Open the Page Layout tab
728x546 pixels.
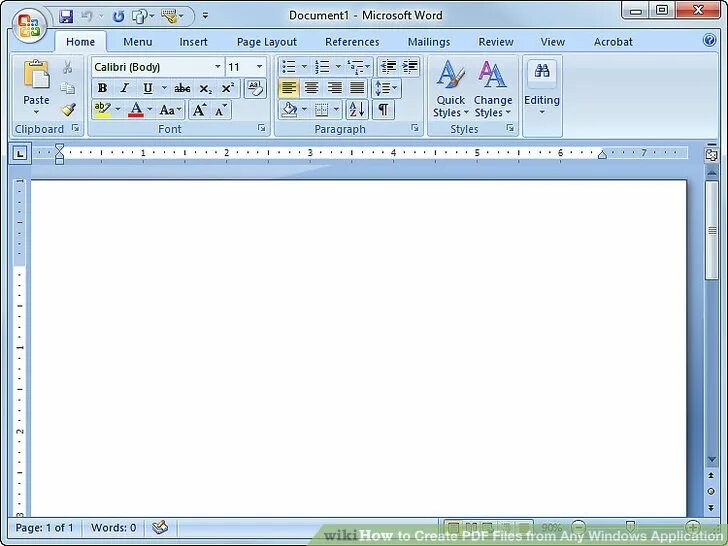[266, 42]
